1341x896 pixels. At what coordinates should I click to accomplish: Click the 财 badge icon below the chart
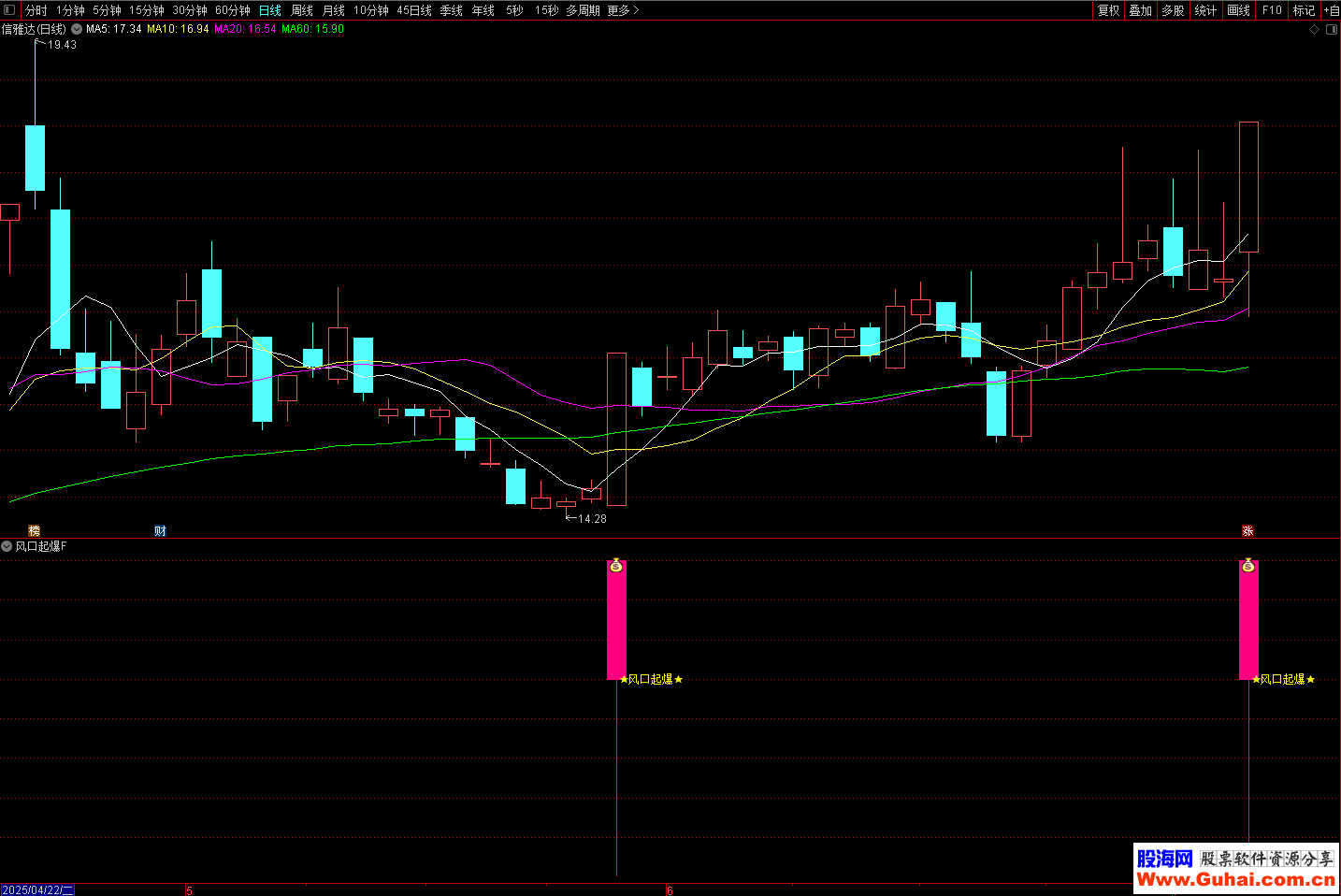(x=160, y=530)
